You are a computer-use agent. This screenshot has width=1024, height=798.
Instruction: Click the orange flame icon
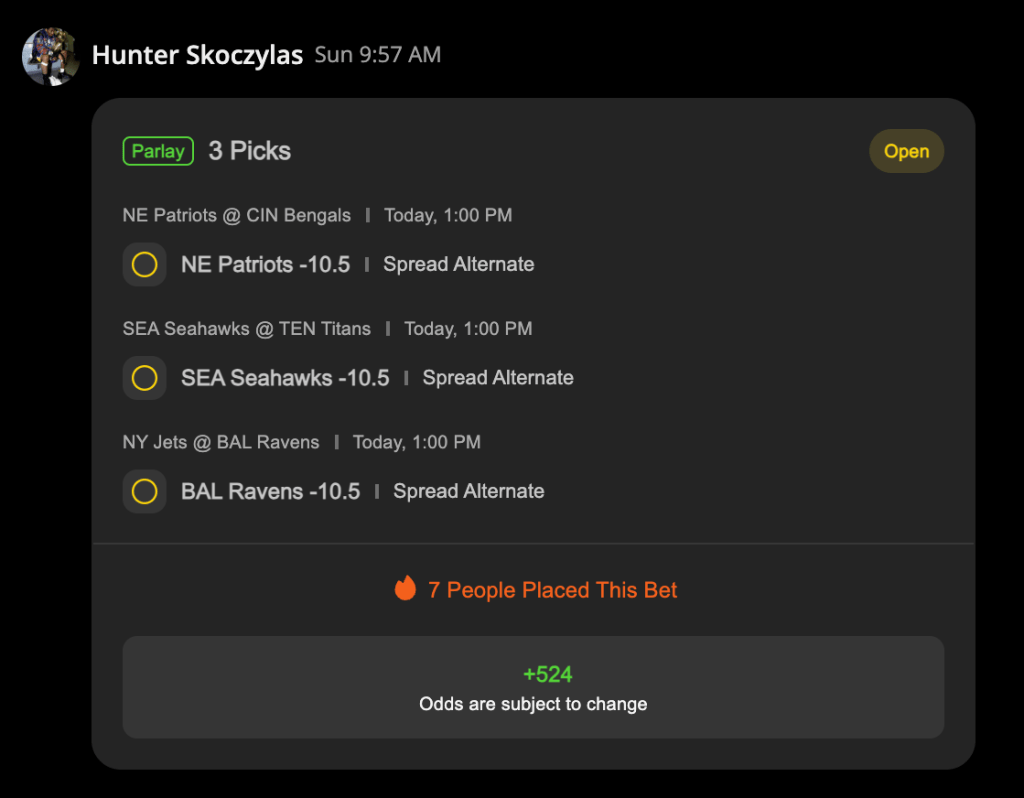click(x=405, y=589)
